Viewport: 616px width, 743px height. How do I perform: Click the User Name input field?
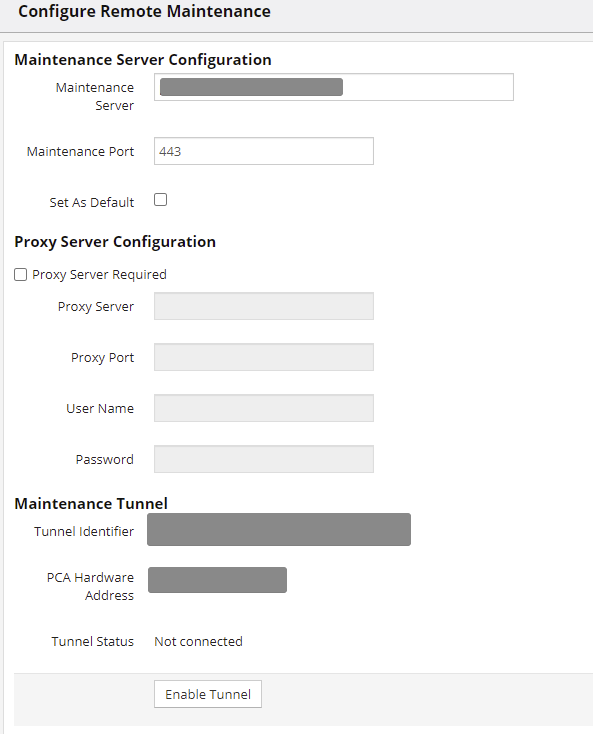click(x=264, y=408)
